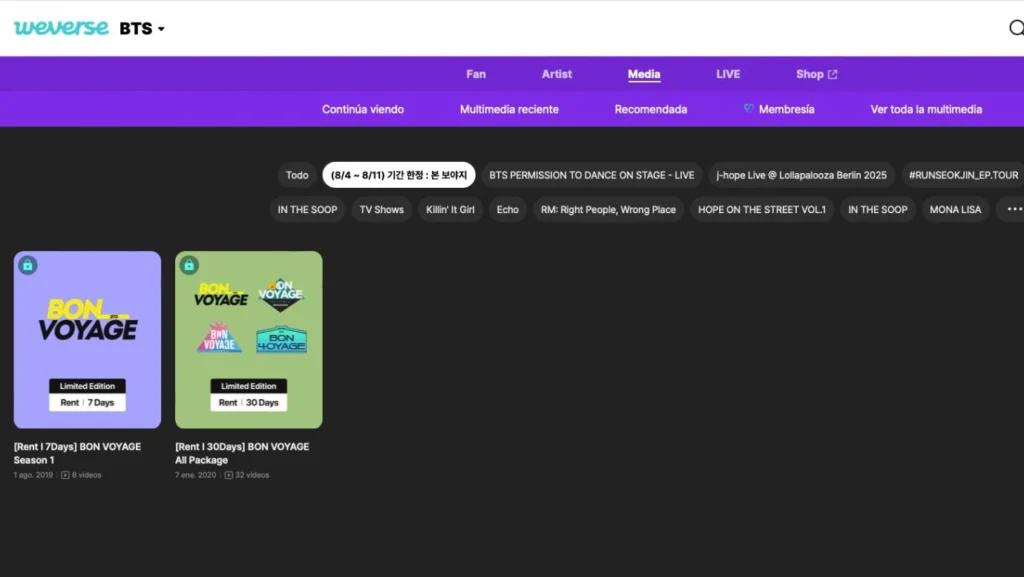Filter by RM: Right People, Wrong Place
The image size is (1024, 577).
coord(608,210)
